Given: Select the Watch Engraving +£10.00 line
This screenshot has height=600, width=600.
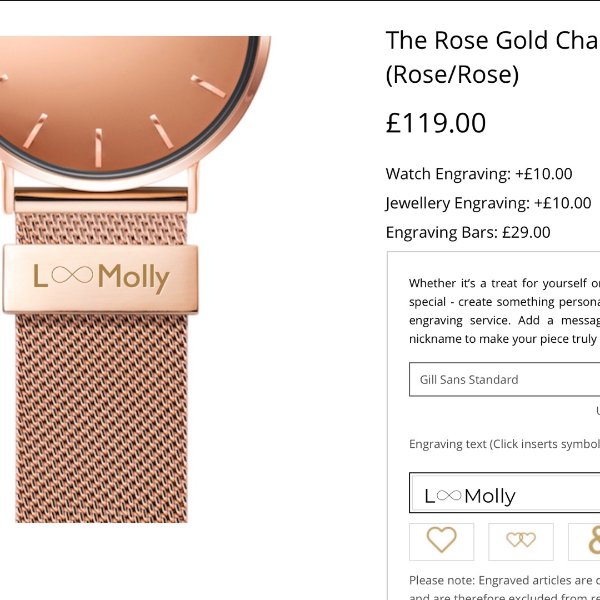Looking at the screenshot, I should coord(479,174).
